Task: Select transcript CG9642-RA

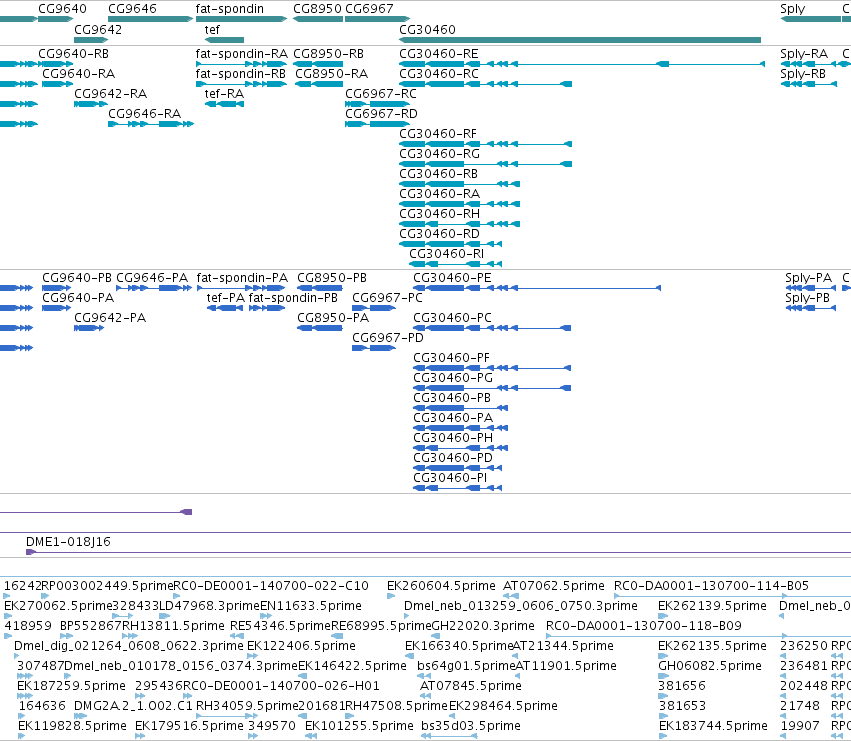Action: (x=110, y=94)
